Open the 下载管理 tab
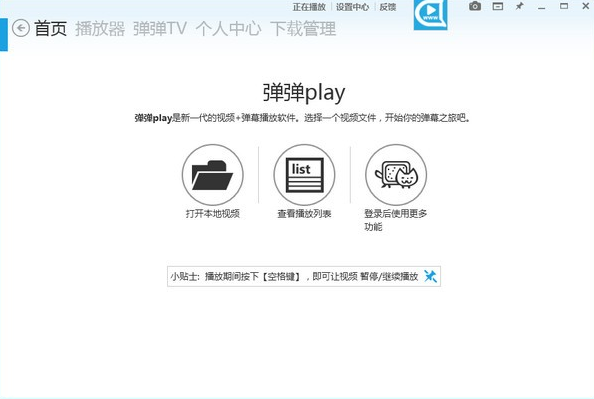This screenshot has width=594, height=399. click(303, 29)
